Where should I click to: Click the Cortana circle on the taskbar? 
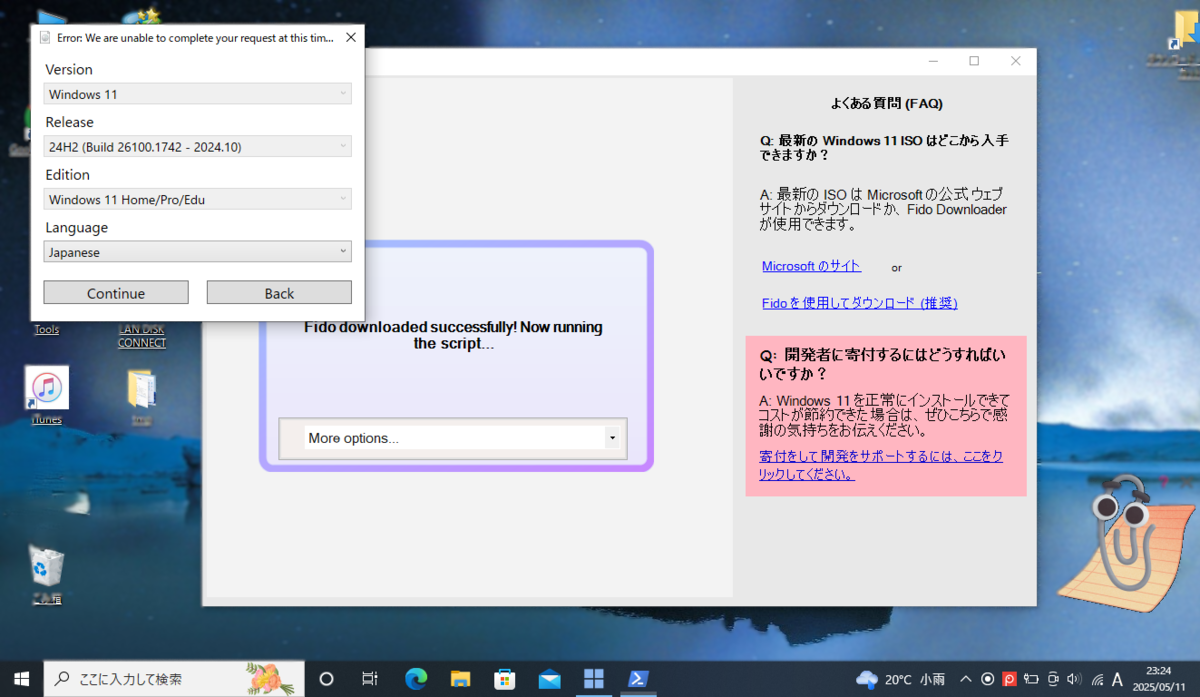326,679
